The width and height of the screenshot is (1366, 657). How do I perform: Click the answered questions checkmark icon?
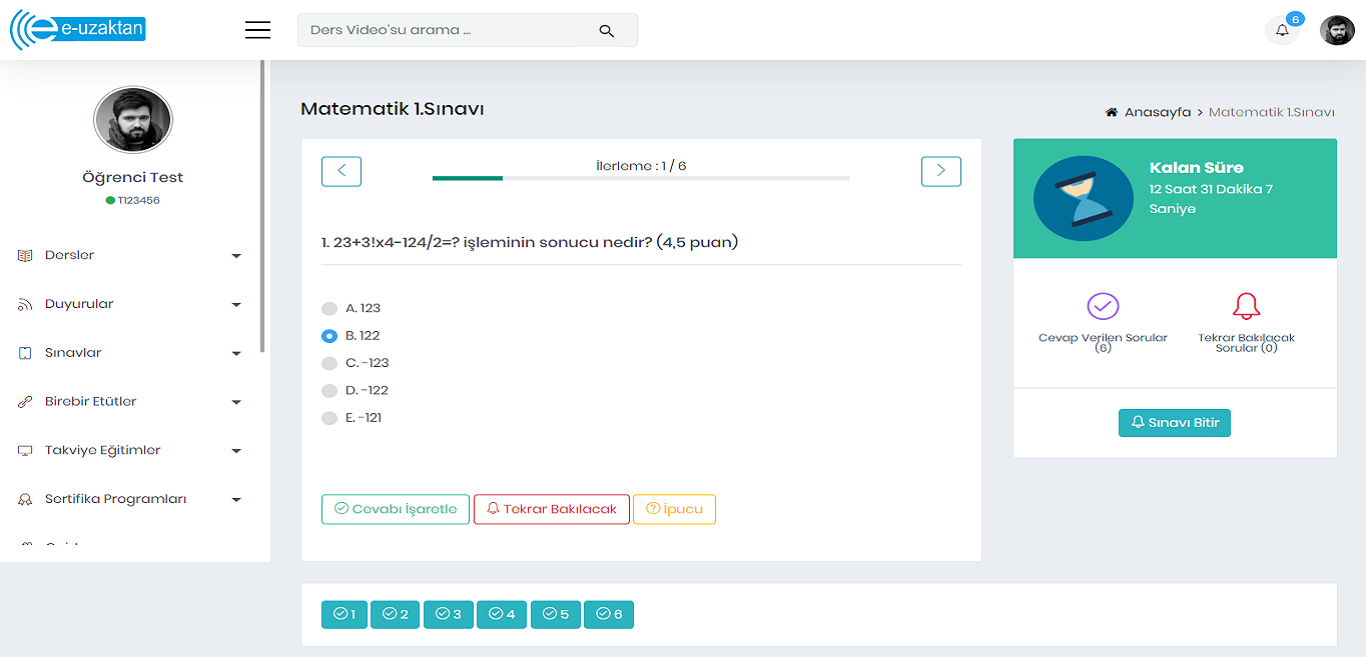(1102, 306)
